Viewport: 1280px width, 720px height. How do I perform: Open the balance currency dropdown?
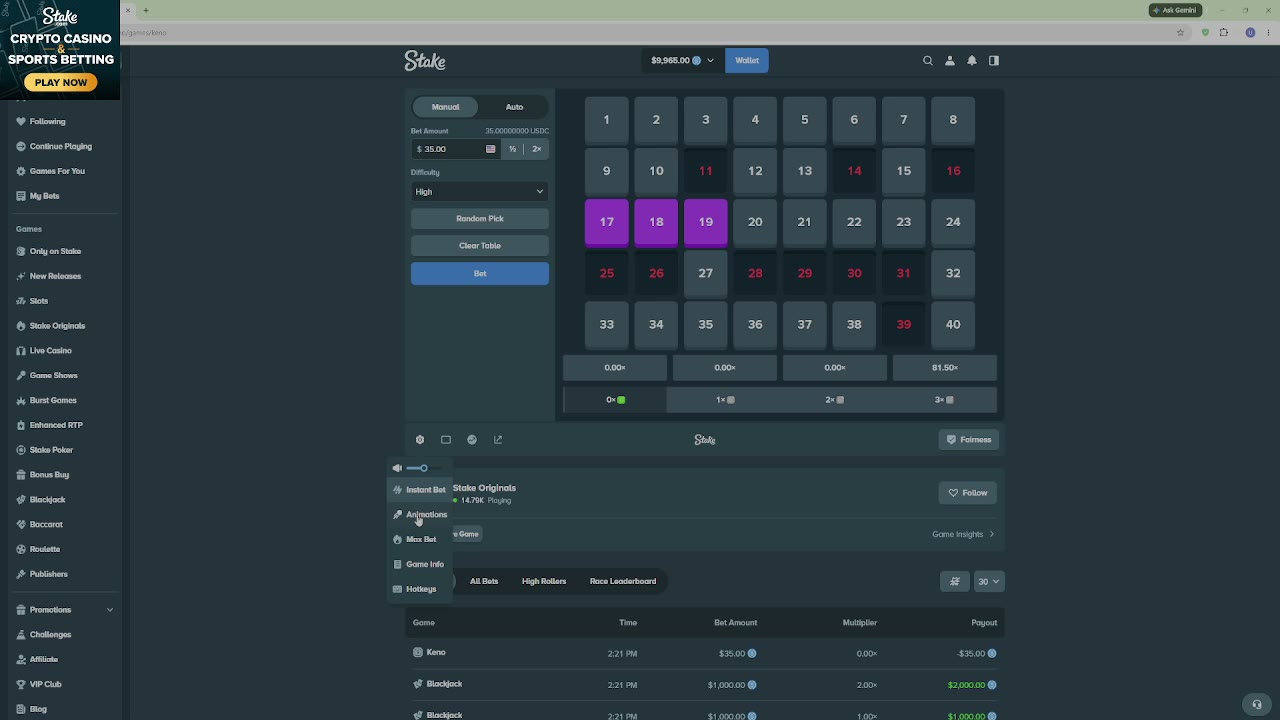pos(683,61)
